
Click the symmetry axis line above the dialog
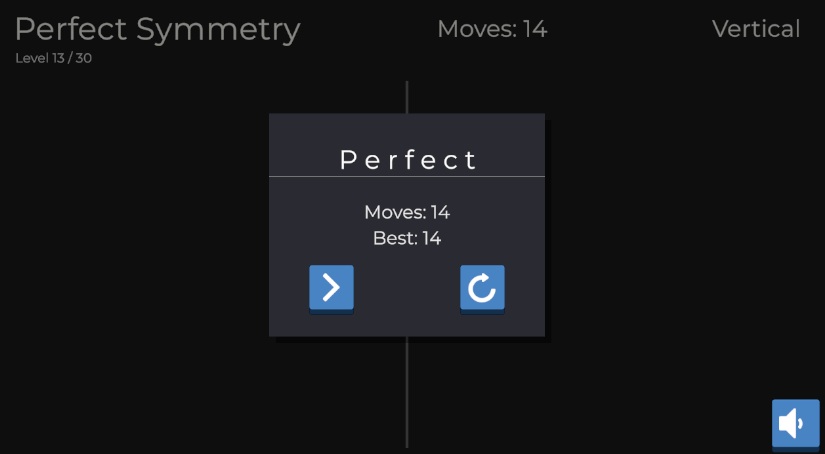[x=407, y=96]
